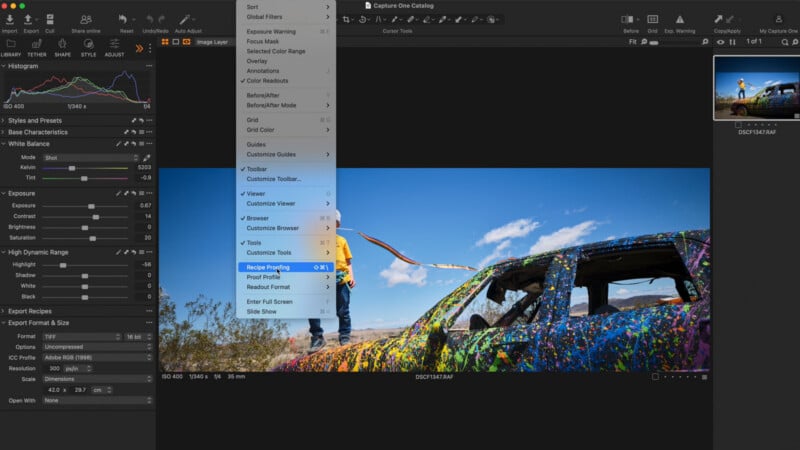This screenshot has height=450, width=800.
Task: Open the Grid Color submenu
Action: pos(286,130)
